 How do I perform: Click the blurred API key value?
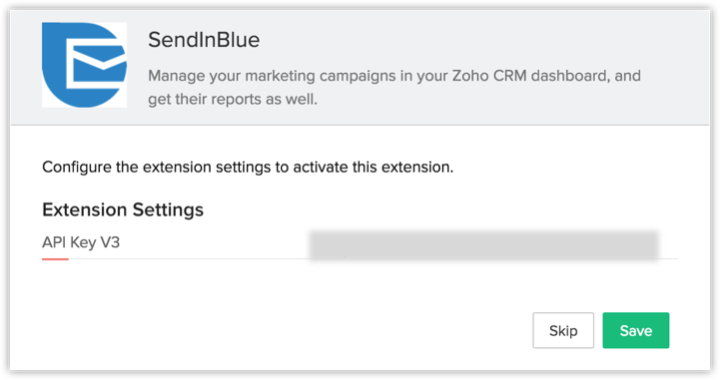point(484,246)
